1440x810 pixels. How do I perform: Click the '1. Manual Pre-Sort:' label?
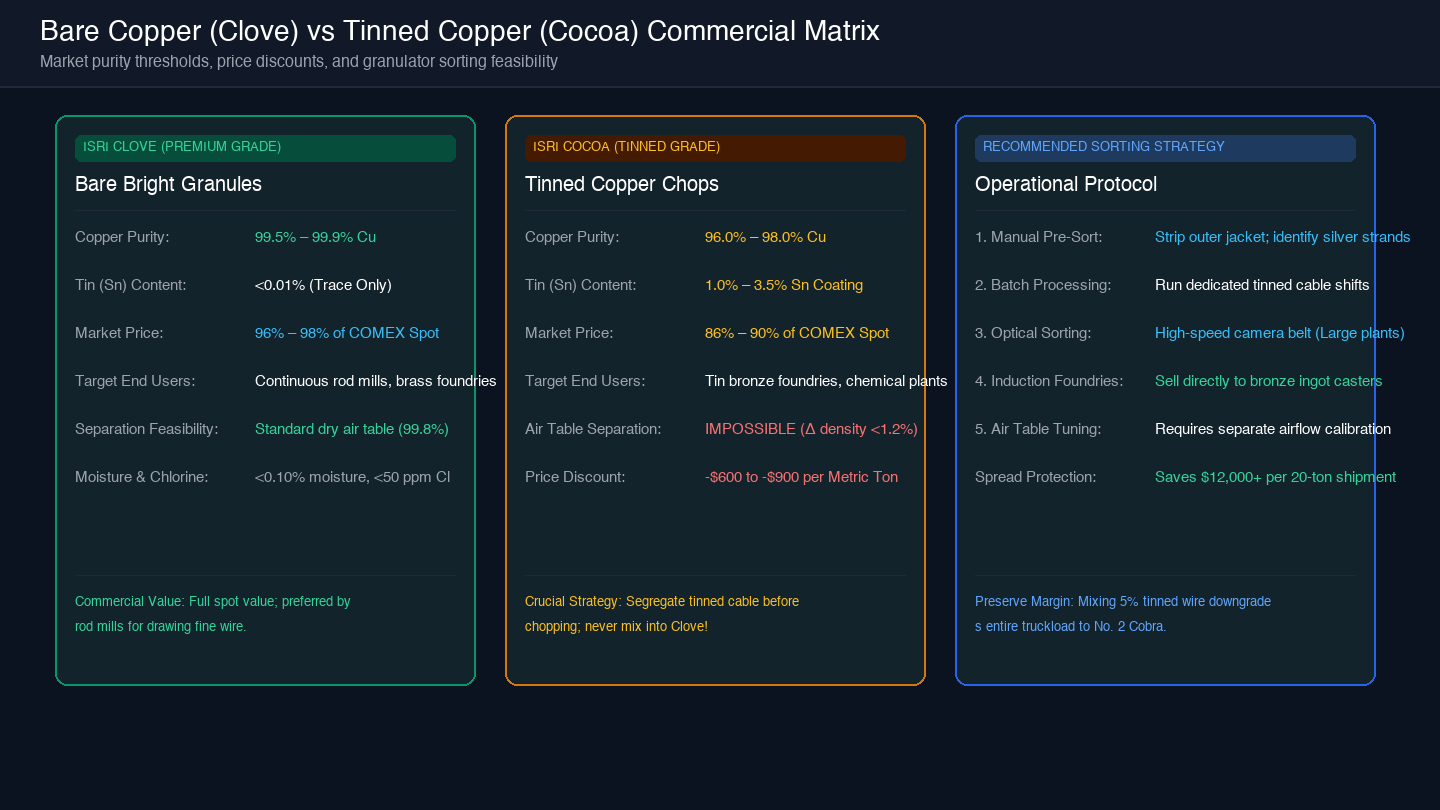click(1038, 237)
